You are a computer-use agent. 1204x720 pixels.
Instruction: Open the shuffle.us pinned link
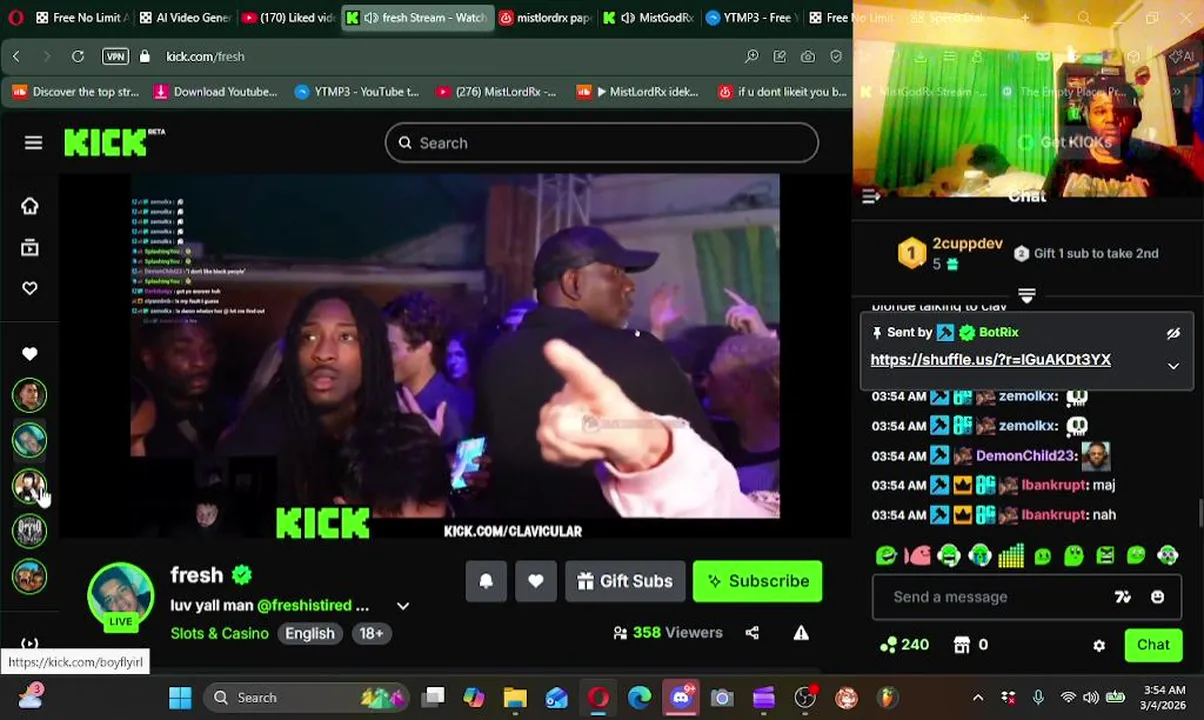coord(990,360)
